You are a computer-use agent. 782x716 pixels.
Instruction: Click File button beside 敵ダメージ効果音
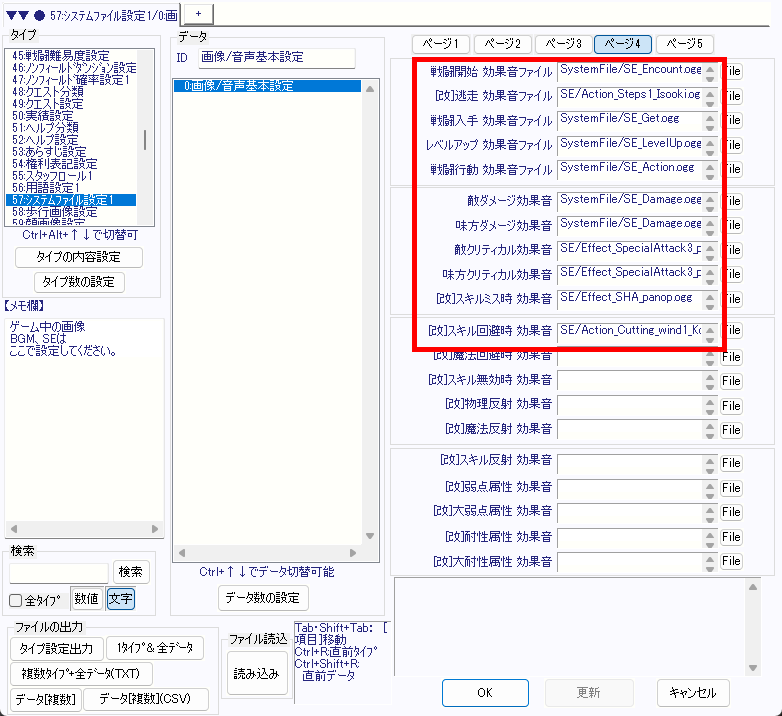pyautogui.click(x=732, y=202)
